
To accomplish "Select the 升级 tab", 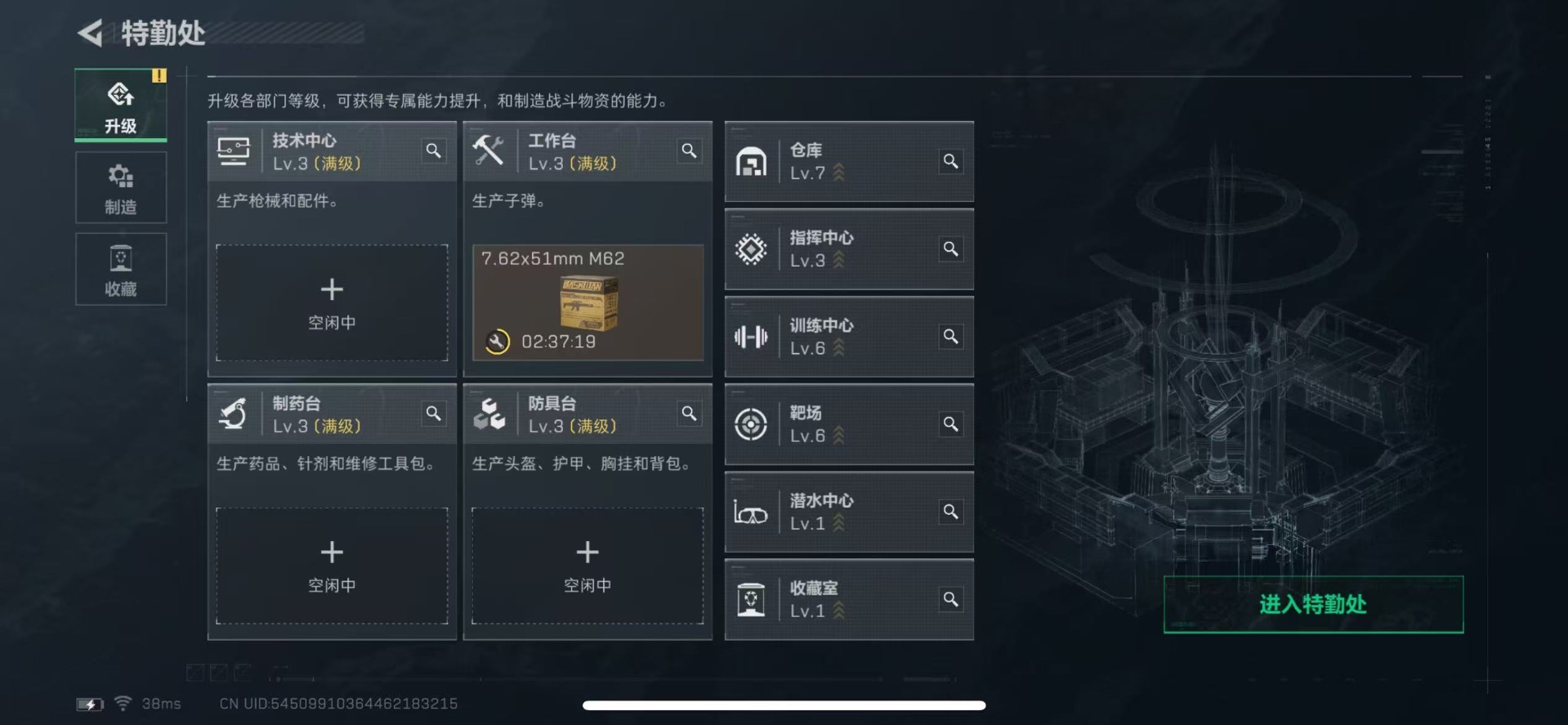I will [x=121, y=105].
